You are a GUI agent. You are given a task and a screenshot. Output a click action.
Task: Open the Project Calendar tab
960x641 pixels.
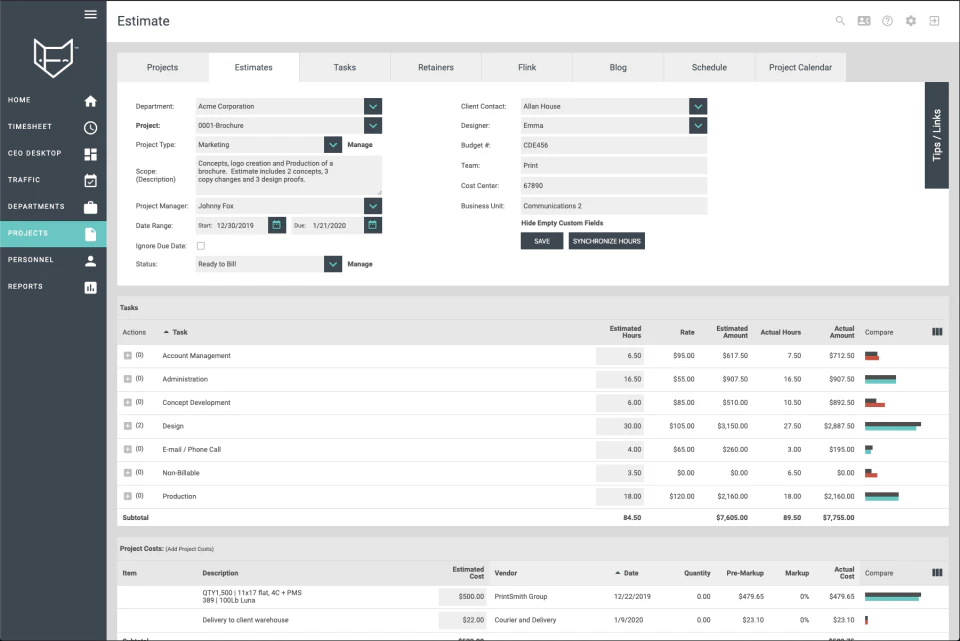click(800, 67)
